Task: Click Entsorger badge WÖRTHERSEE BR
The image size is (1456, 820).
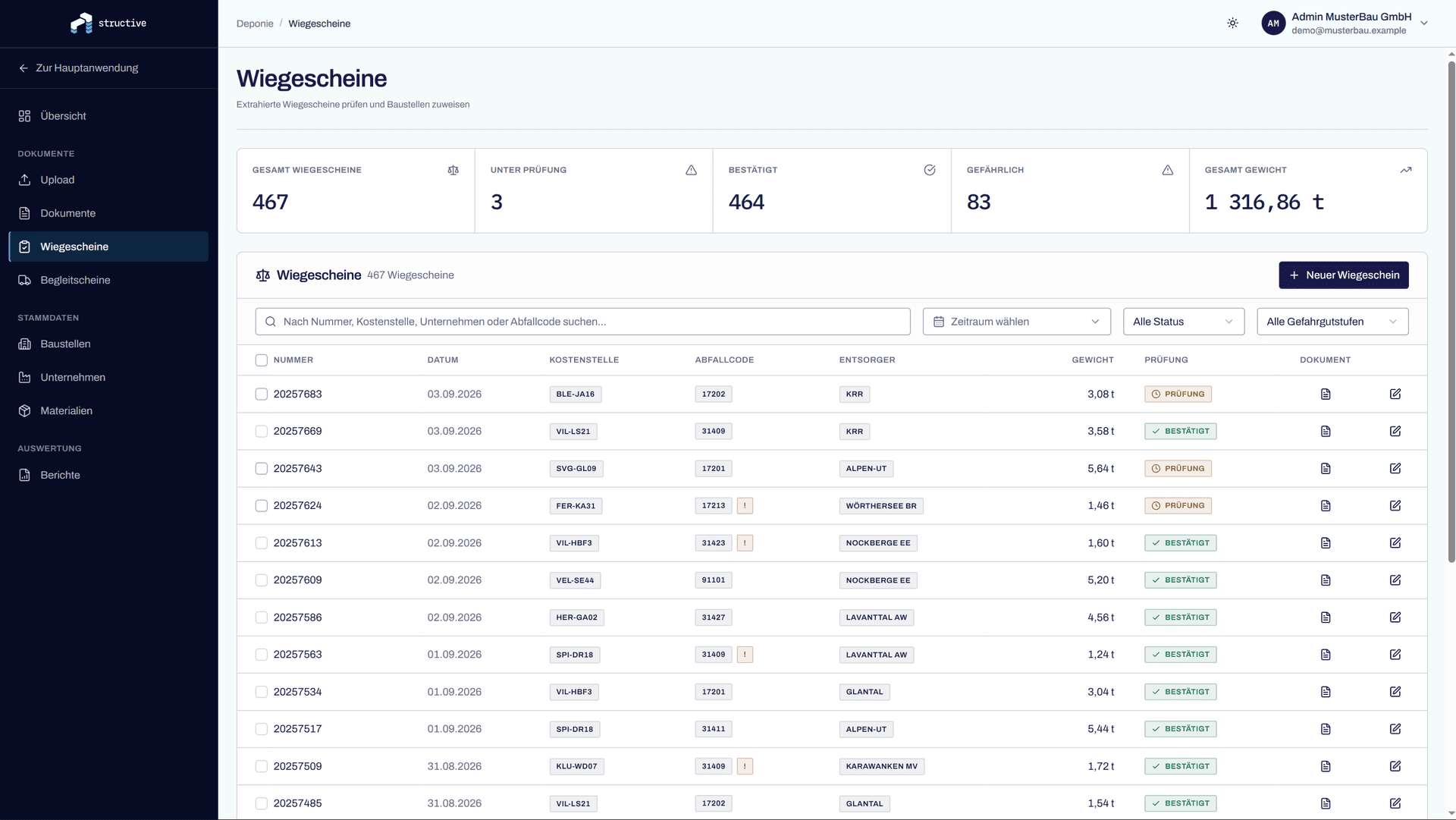Action: pos(881,506)
